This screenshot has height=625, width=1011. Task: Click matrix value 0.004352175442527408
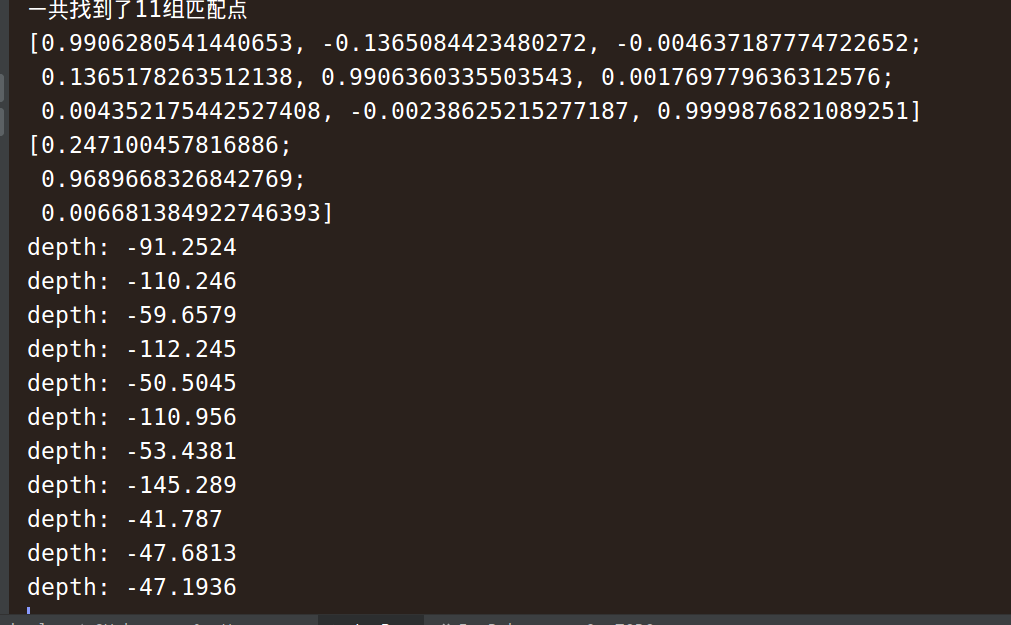(x=181, y=111)
